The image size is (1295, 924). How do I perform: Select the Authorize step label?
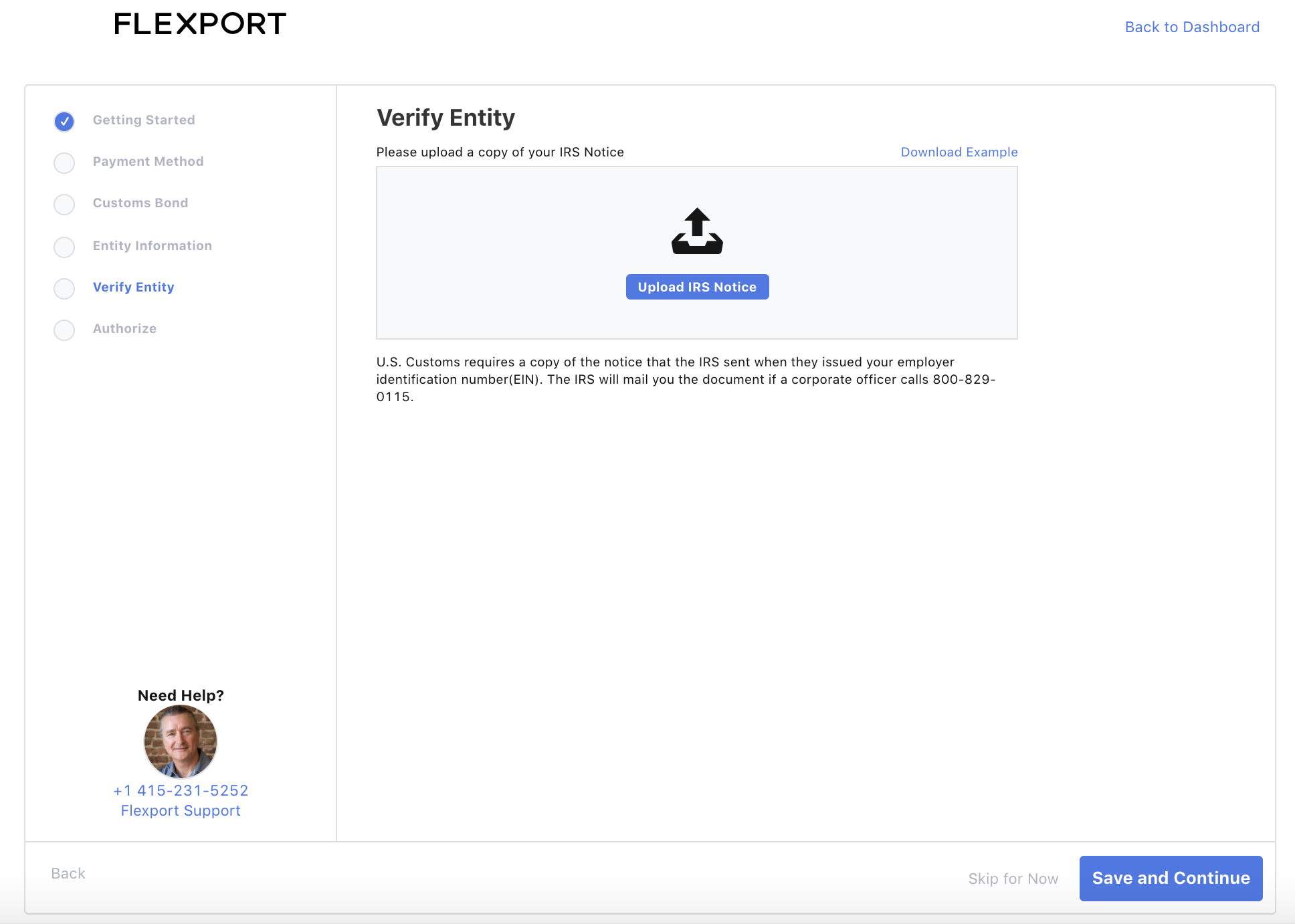click(x=124, y=329)
